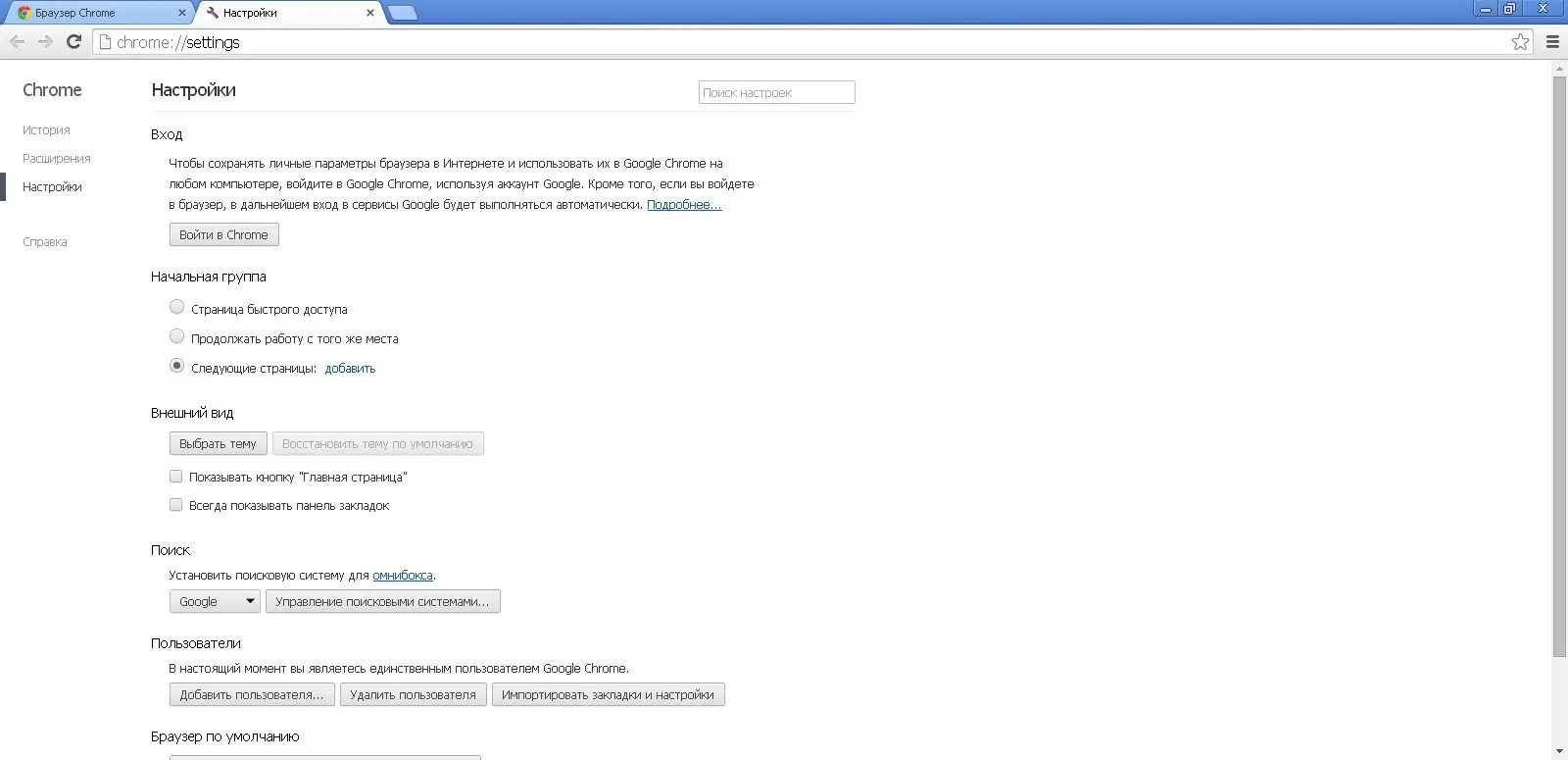Minimize the browser window

coord(1486,9)
